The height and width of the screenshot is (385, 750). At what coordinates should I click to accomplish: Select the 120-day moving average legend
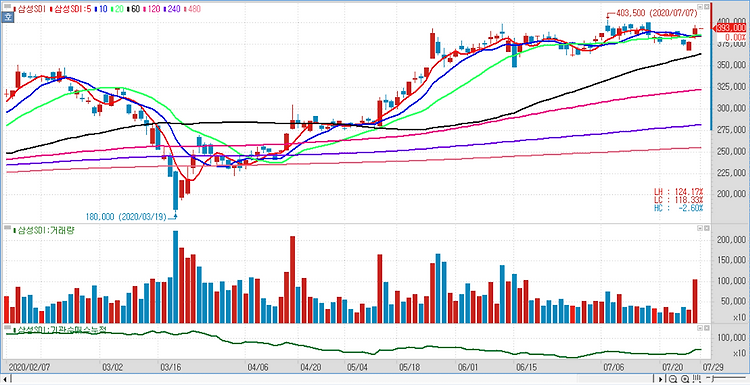tap(151, 9)
